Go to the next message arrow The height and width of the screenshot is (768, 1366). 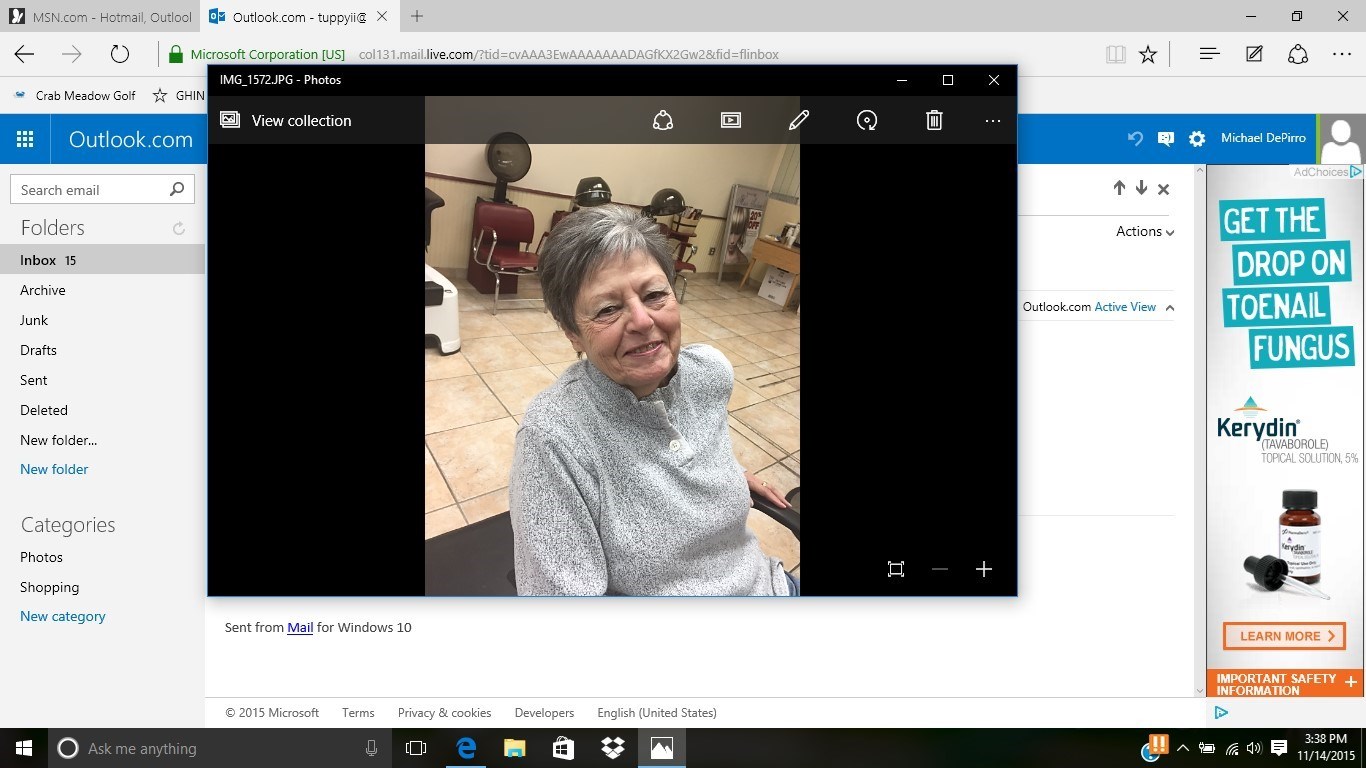(1141, 188)
